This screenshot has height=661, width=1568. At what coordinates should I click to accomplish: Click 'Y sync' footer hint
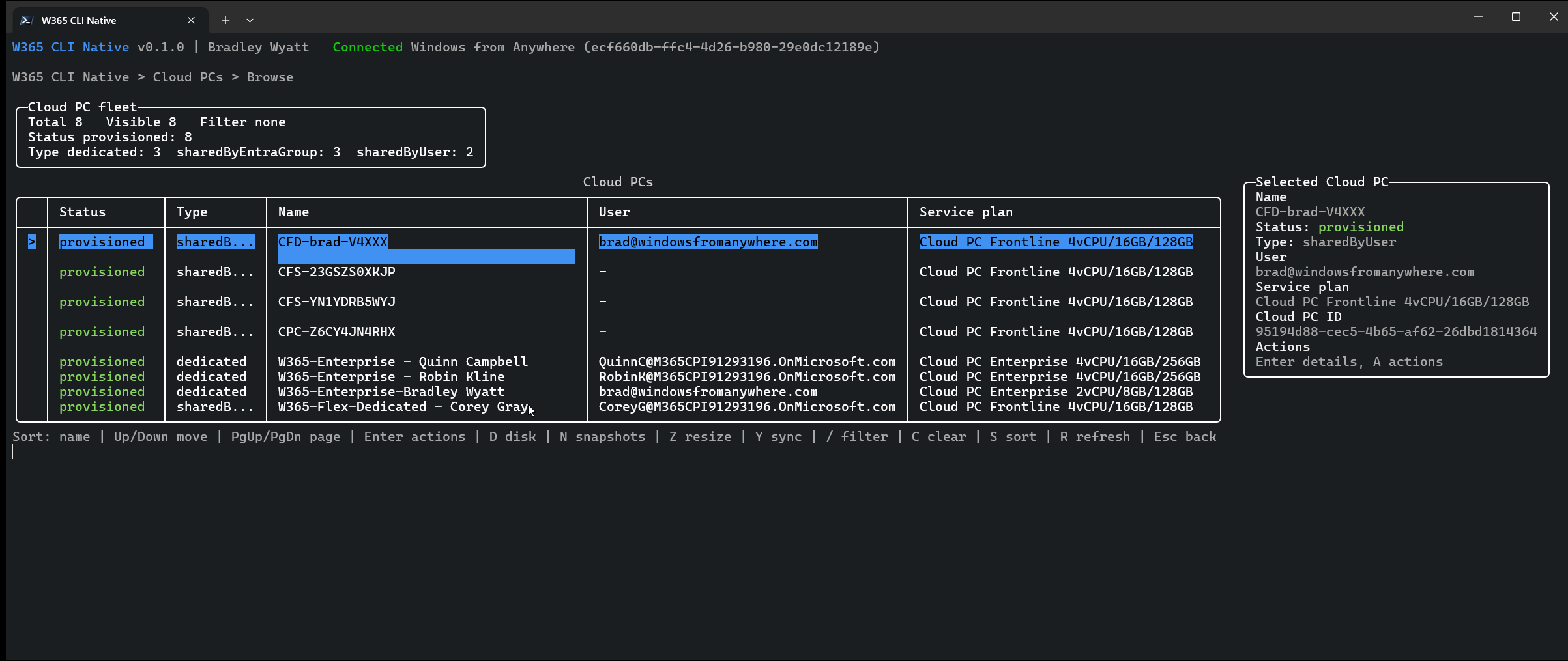(x=778, y=437)
